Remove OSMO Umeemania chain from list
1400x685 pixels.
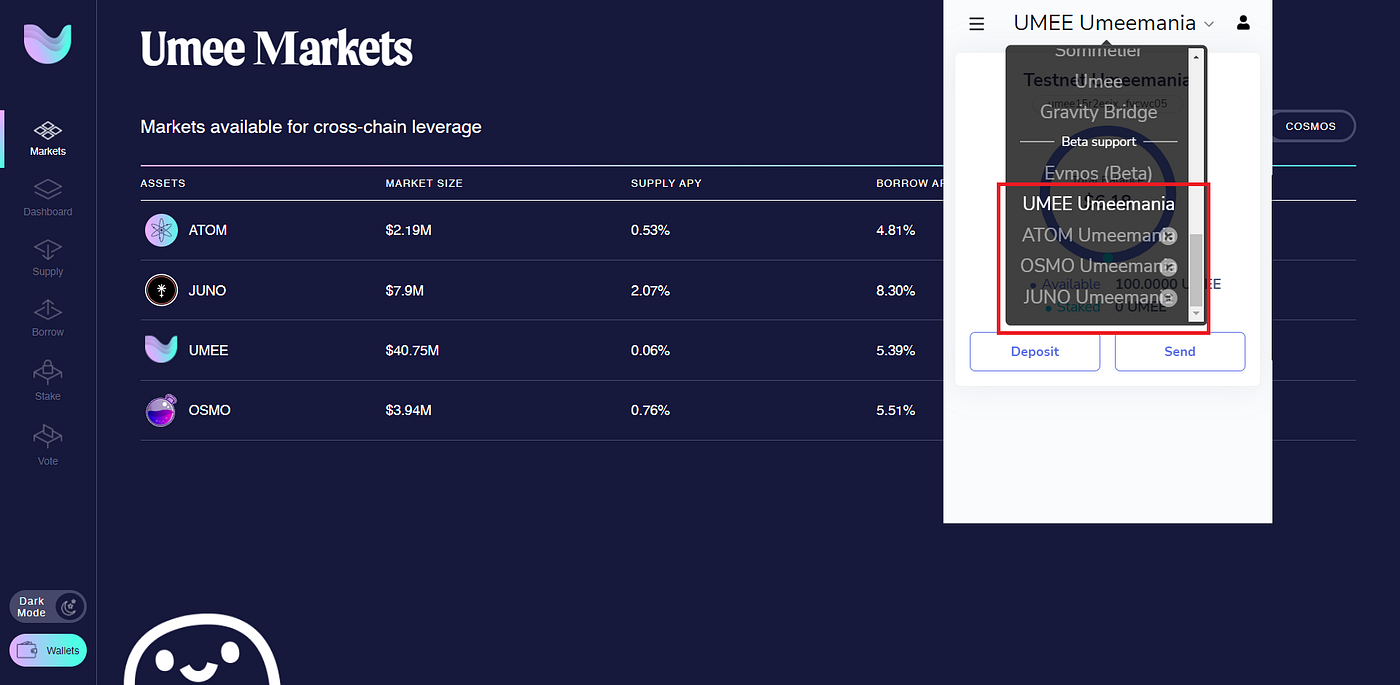click(1168, 267)
